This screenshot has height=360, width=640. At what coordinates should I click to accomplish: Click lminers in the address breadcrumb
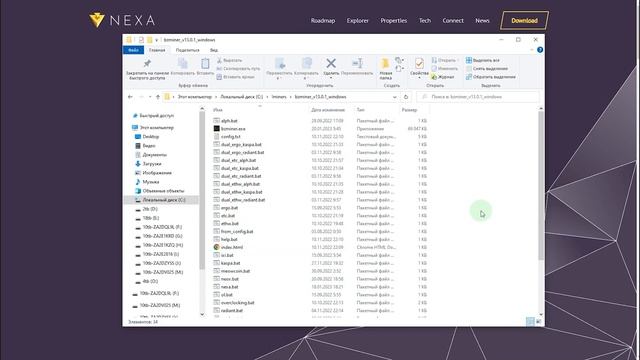pos(279,97)
